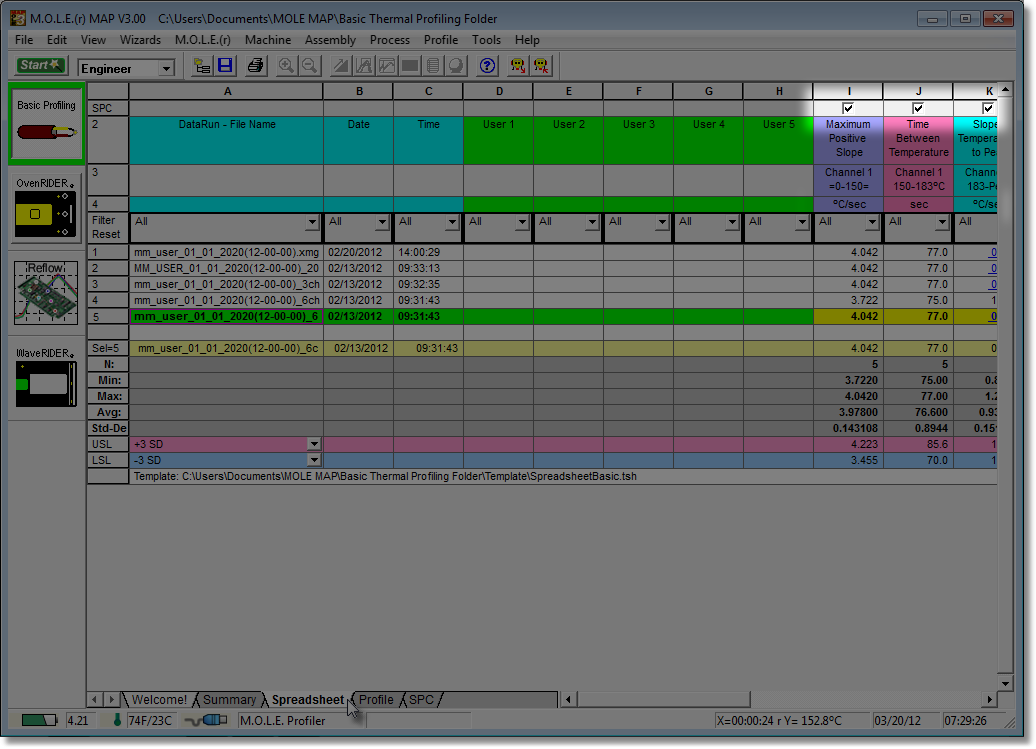
Task: Toggle the SPC checkbox for column I
Action: point(848,108)
